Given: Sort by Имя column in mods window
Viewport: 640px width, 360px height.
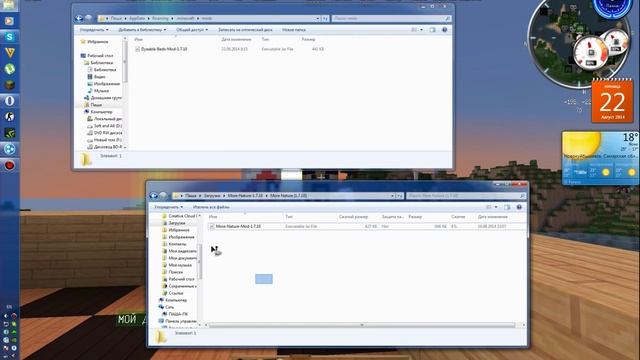Looking at the screenshot, I should (138, 40).
